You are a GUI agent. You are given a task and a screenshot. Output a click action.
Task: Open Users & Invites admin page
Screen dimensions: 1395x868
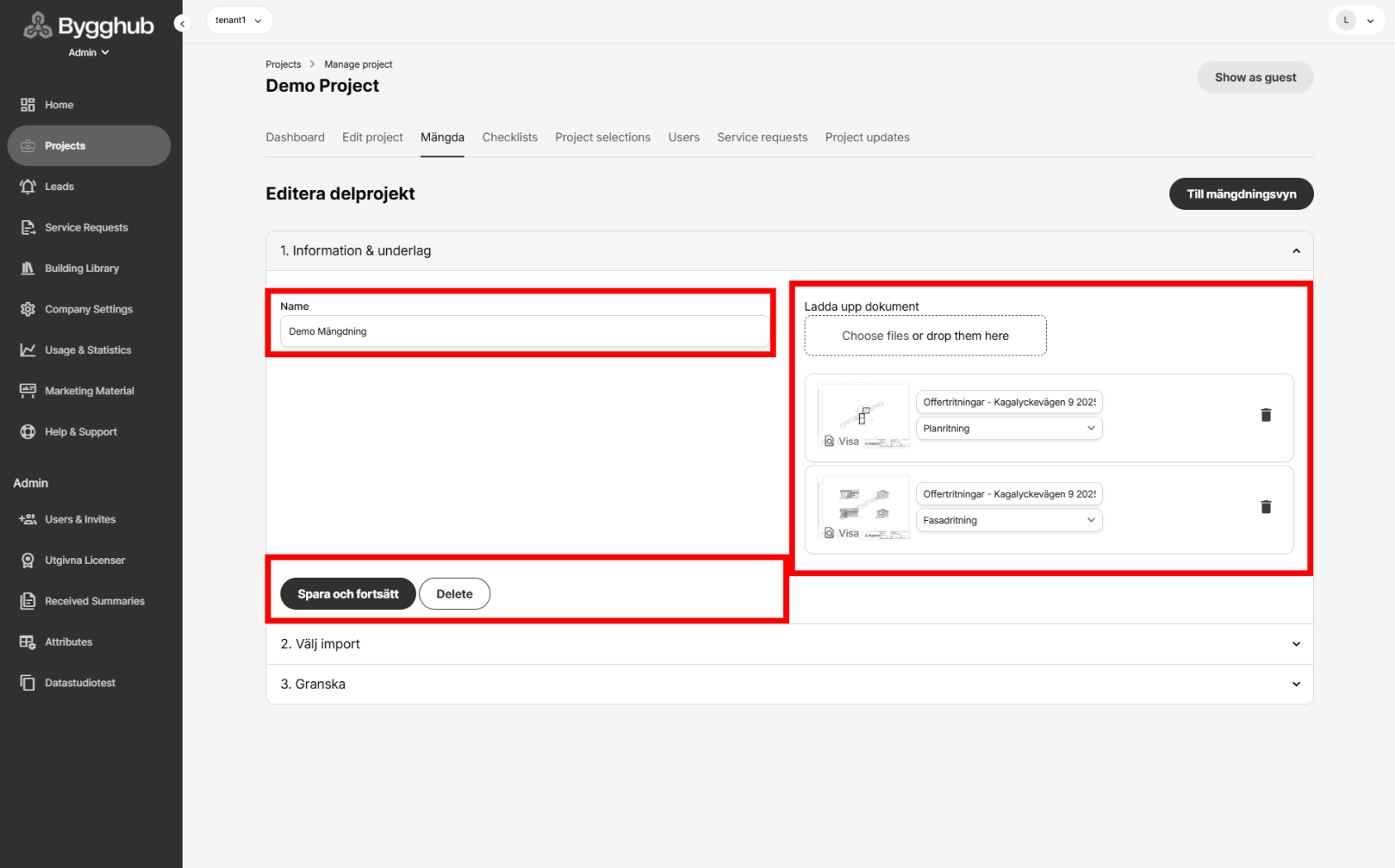point(81,519)
